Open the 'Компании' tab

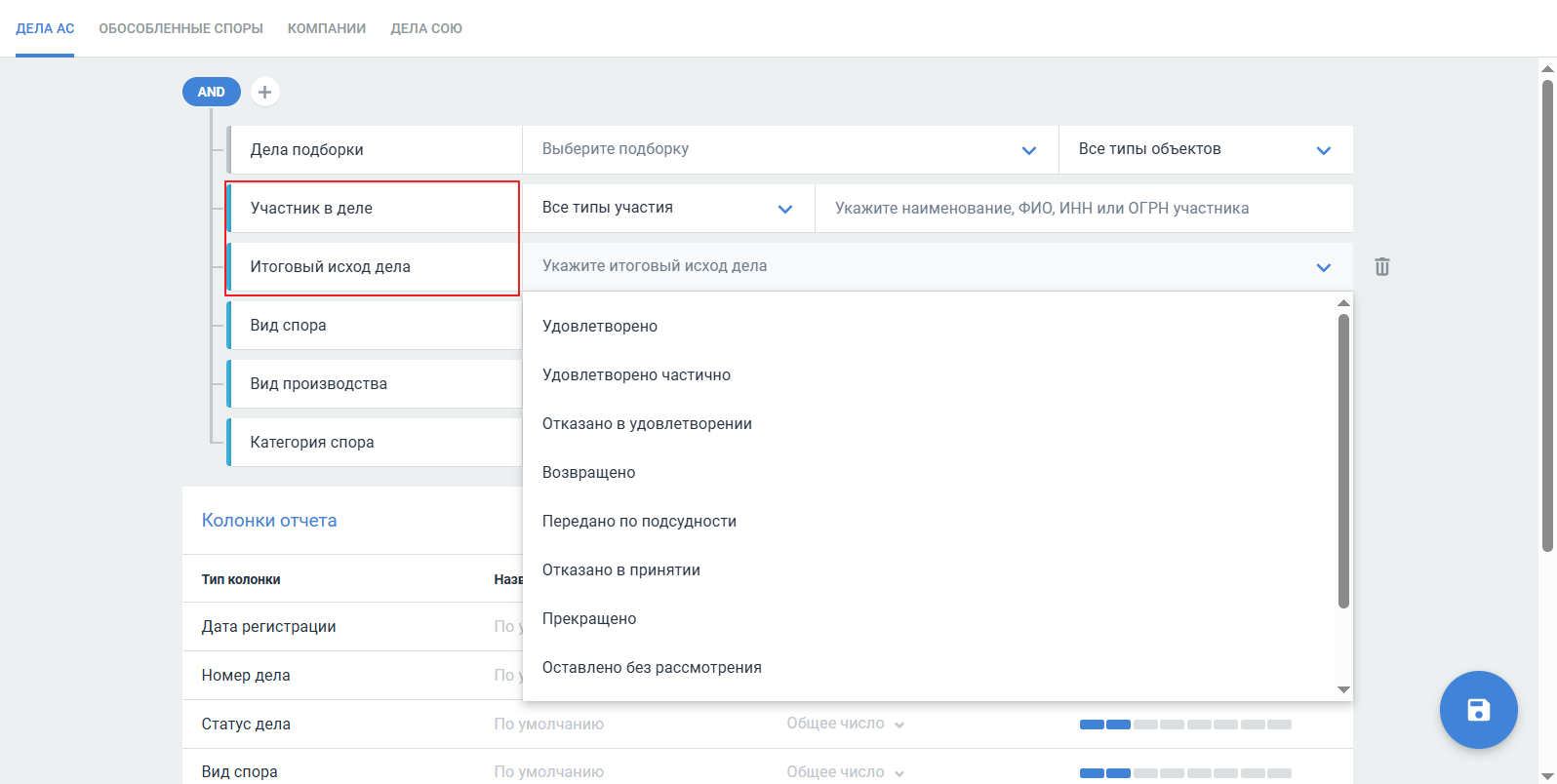[327, 28]
